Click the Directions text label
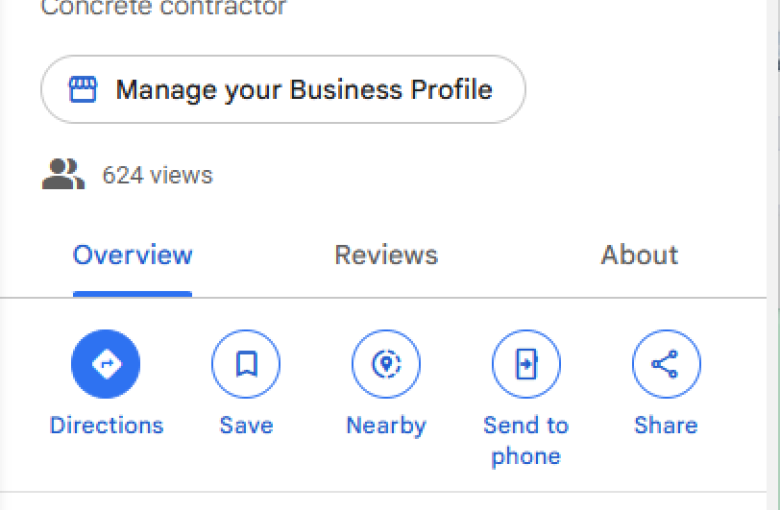Viewport: 780px width, 510px height. (x=106, y=425)
